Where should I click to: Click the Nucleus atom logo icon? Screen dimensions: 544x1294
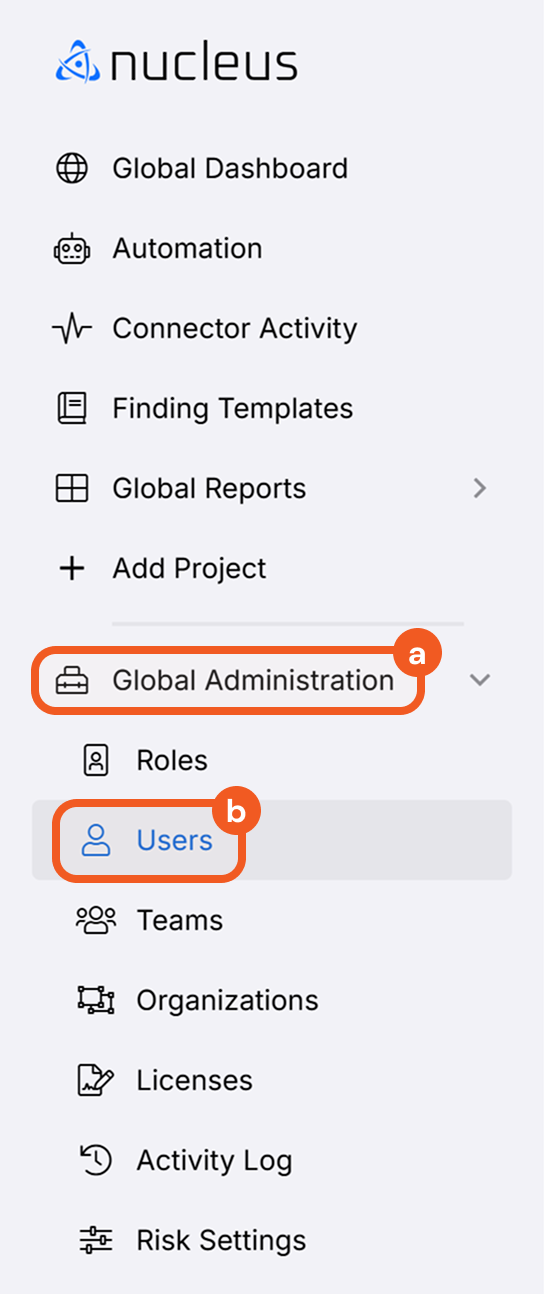coord(76,62)
